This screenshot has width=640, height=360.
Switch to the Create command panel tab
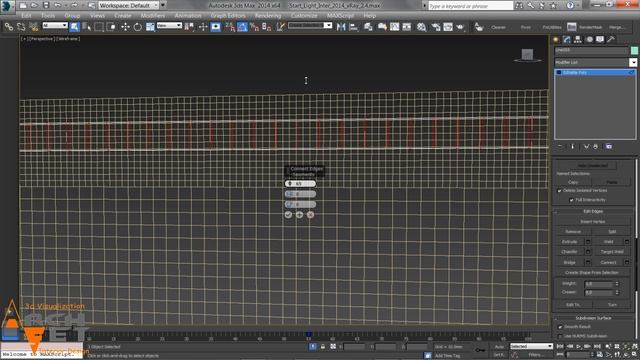click(556, 39)
